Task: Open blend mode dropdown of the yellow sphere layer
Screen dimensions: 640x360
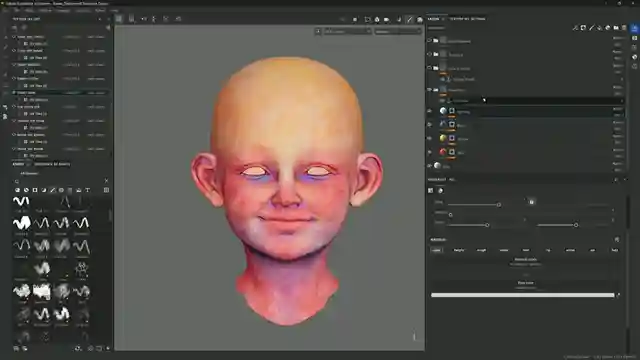Action: [618, 136]
